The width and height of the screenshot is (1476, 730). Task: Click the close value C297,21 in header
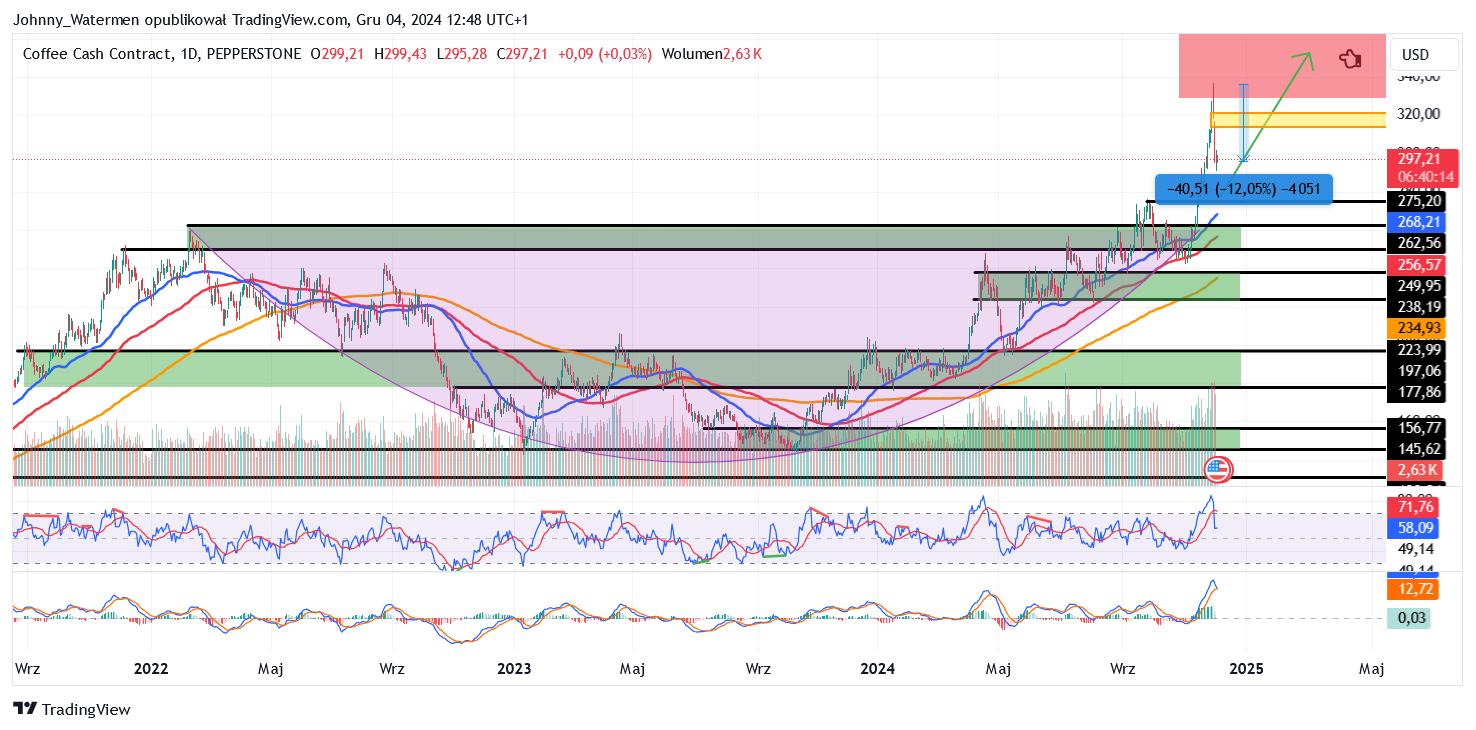[x=522, y=54]
